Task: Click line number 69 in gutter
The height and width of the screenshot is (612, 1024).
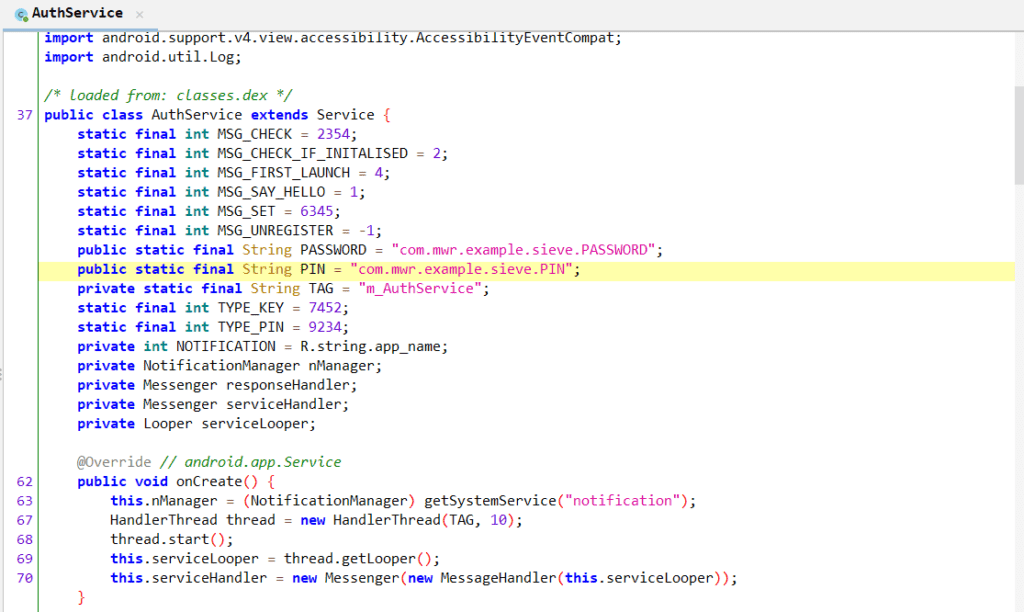Action: tap(24, 559)
